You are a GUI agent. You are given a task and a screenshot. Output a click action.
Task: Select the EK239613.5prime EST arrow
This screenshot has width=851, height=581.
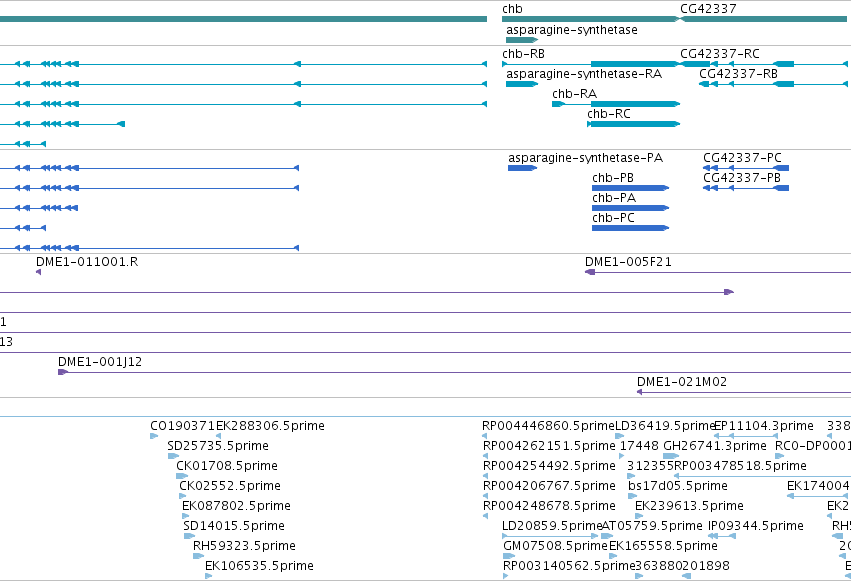[639, 516]
